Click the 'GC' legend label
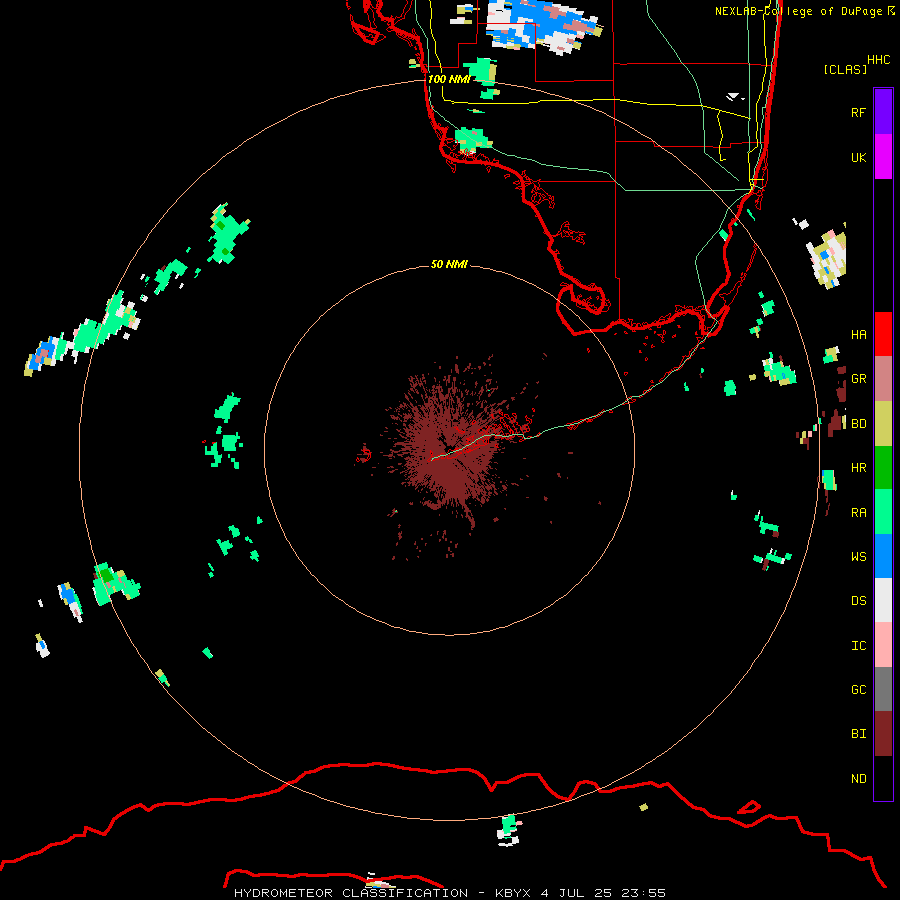900x900 pixels. pyautogui.click(x=858, y=689)
